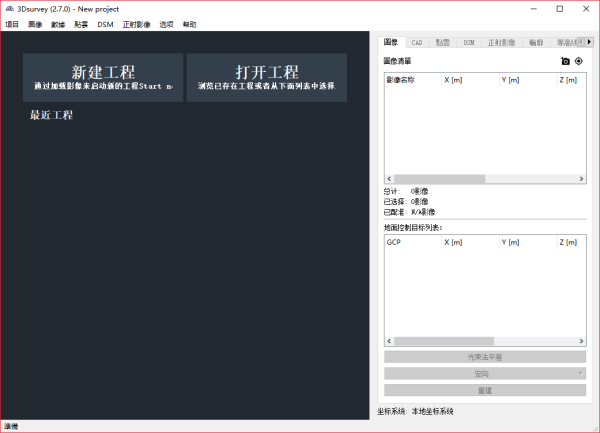Click the target icon beside camera icon

578,61
